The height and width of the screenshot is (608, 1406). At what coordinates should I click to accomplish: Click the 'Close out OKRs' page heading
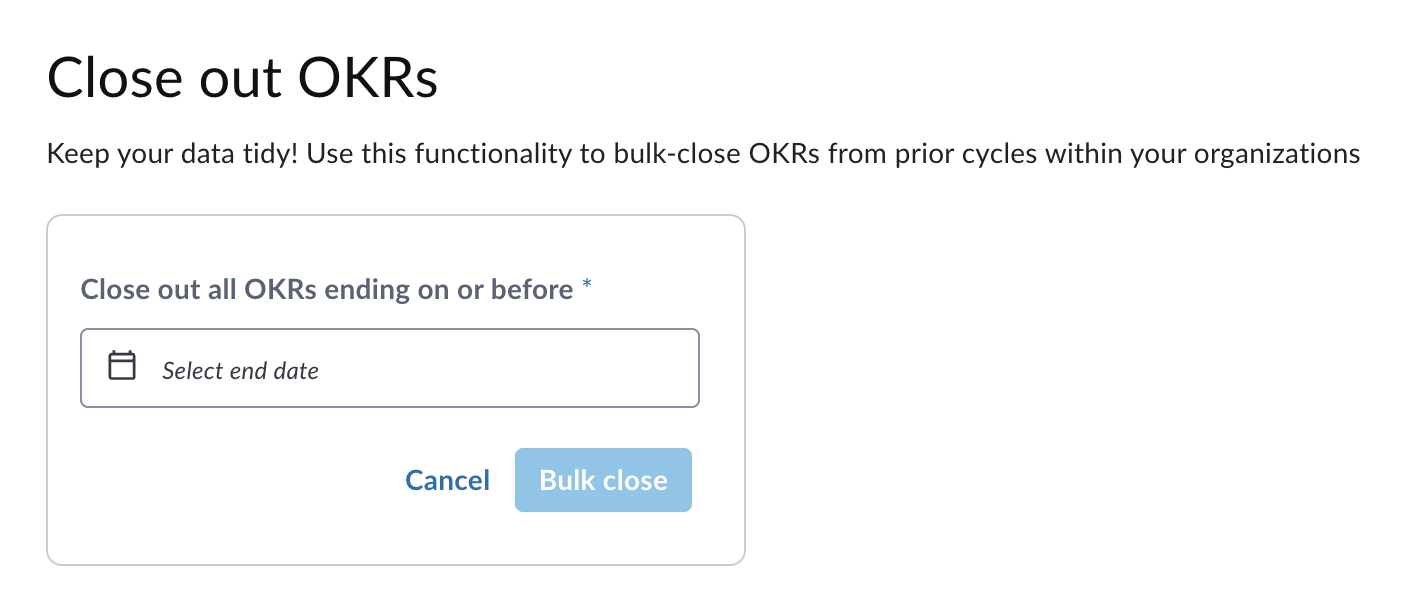tap(243, 78)
